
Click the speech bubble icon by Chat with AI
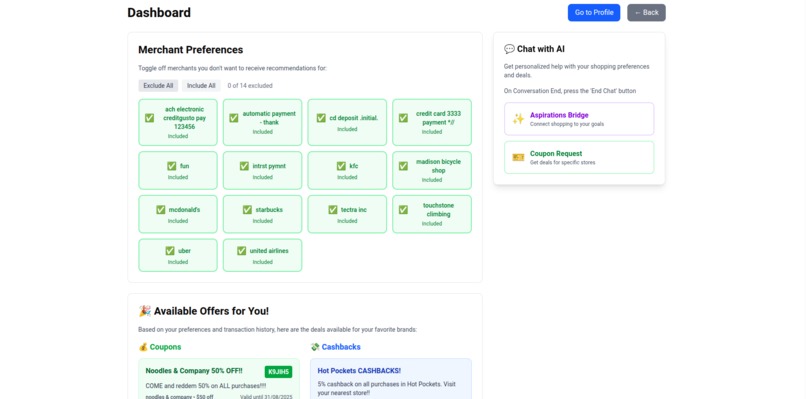(509, 49)
